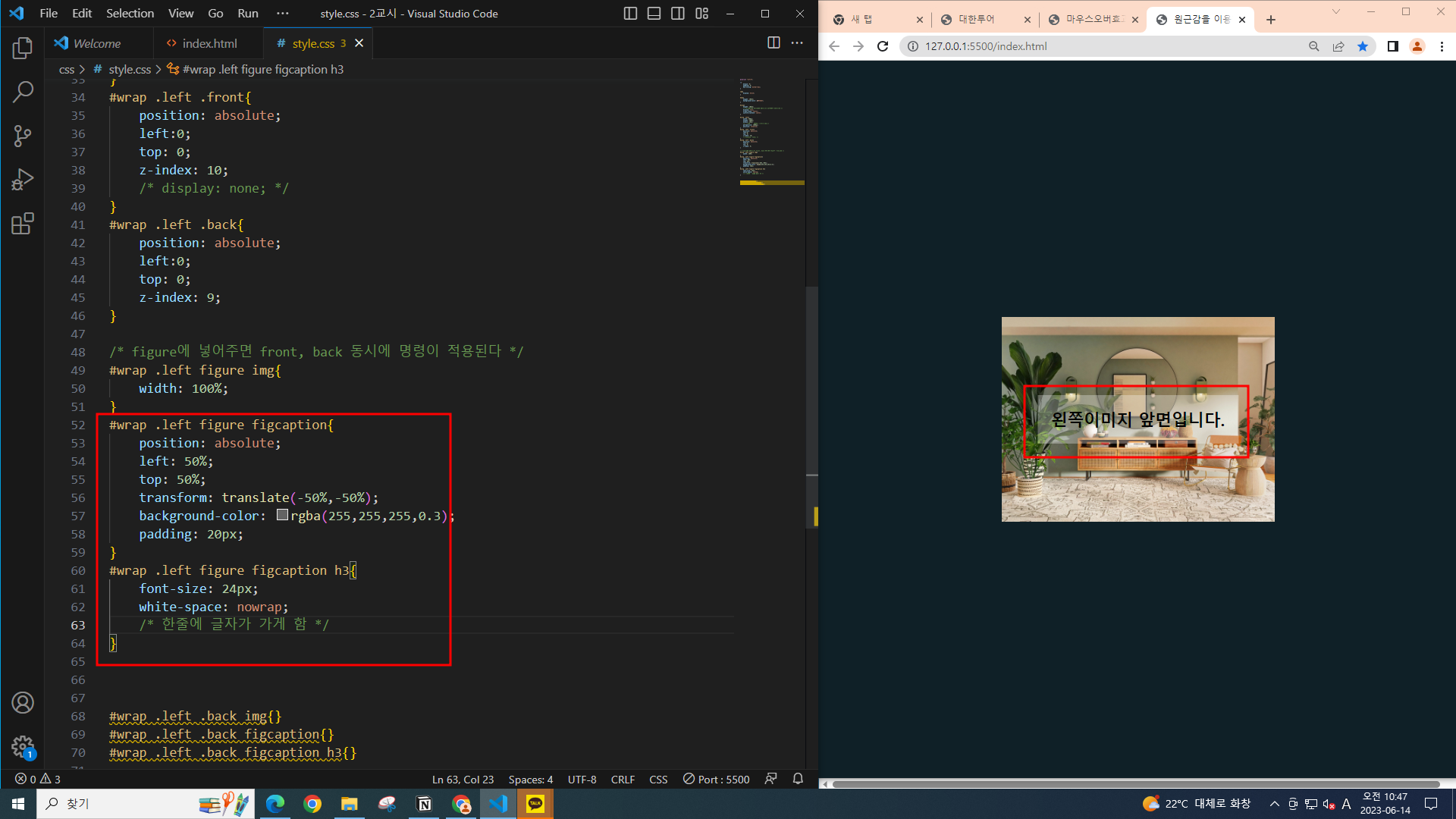Toggle the Primary Side Bar layout button

coord(630,14)
